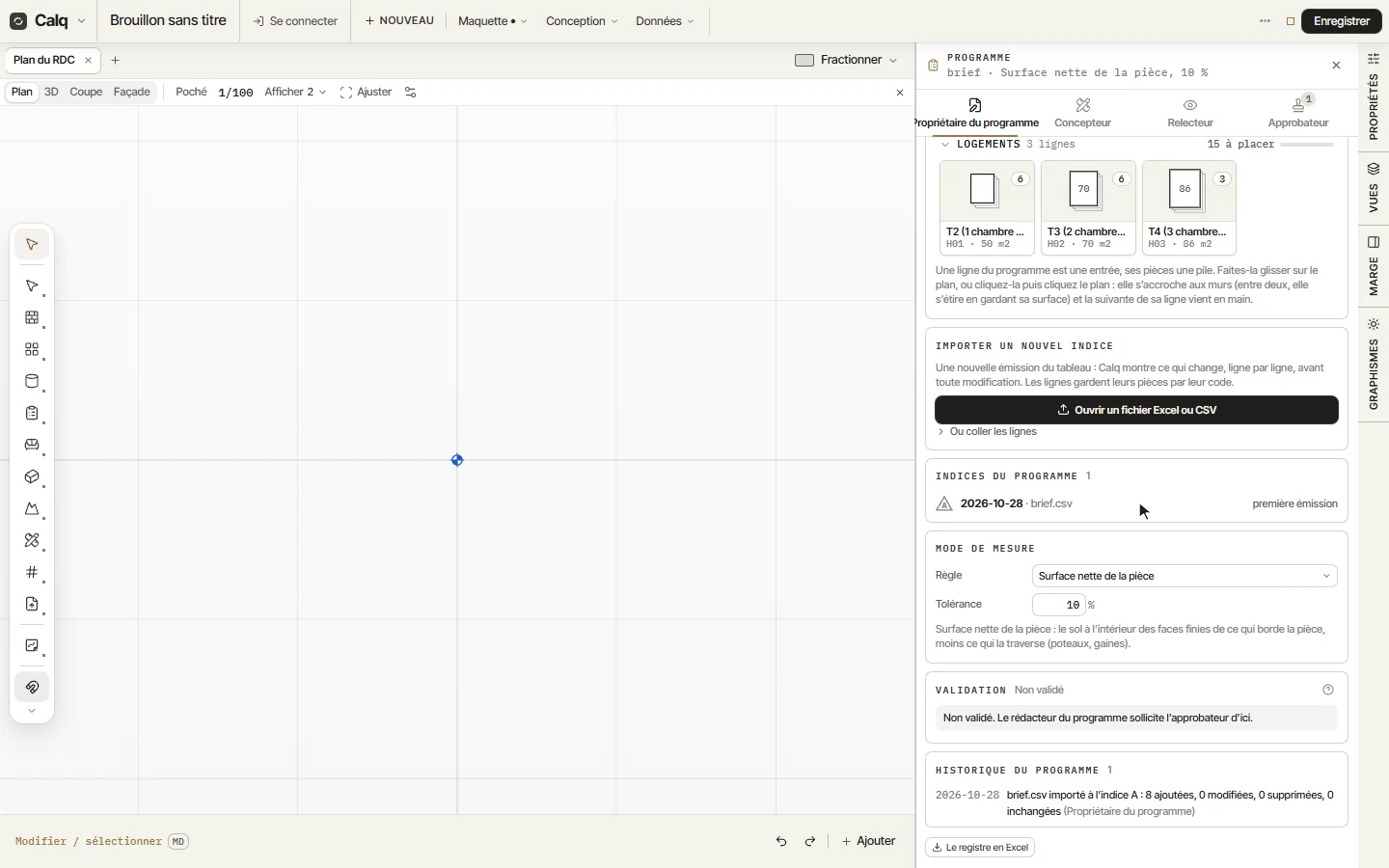Open the top-bar more options ellipsis
1389x868 pixels.
1266,21
